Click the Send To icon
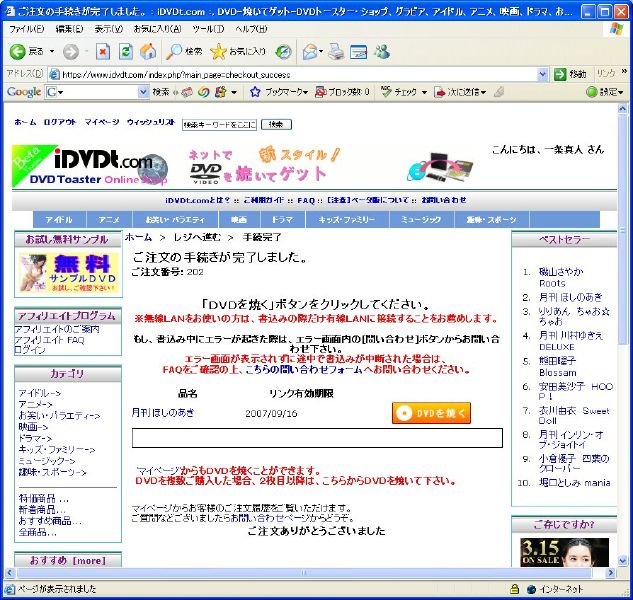633x600 pixels. [x=440, y=92]
